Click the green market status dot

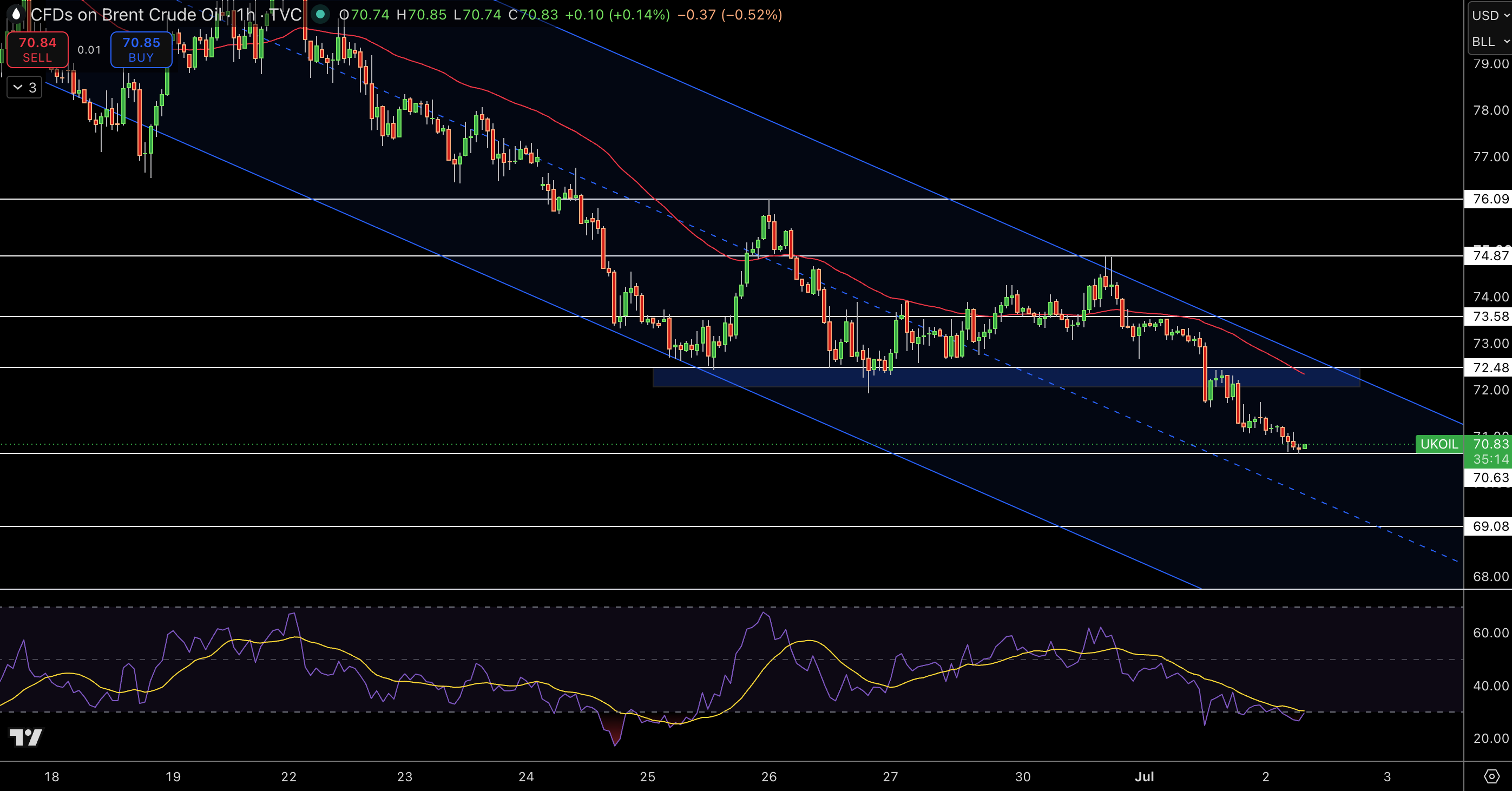320,14
